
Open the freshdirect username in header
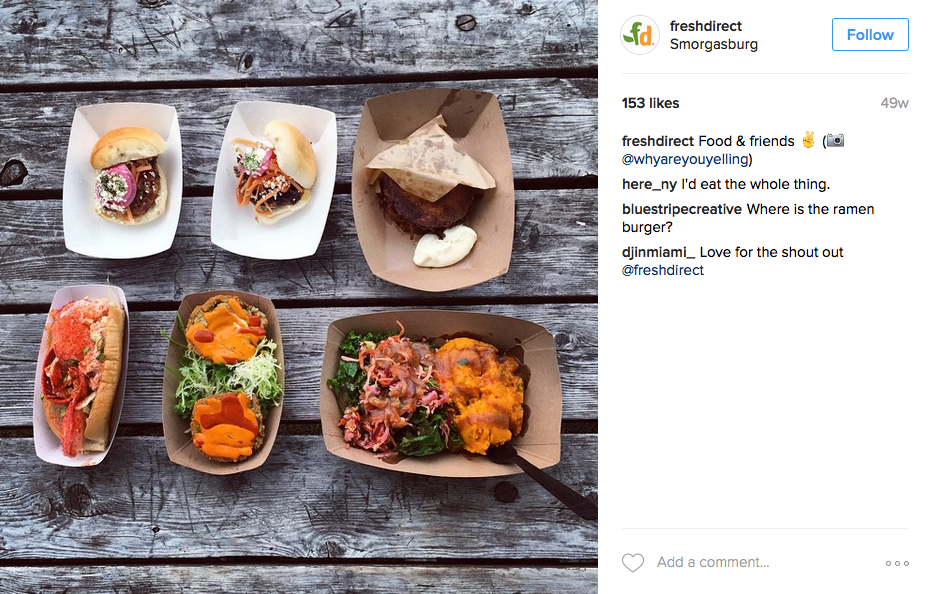click(x=706, y=26)
